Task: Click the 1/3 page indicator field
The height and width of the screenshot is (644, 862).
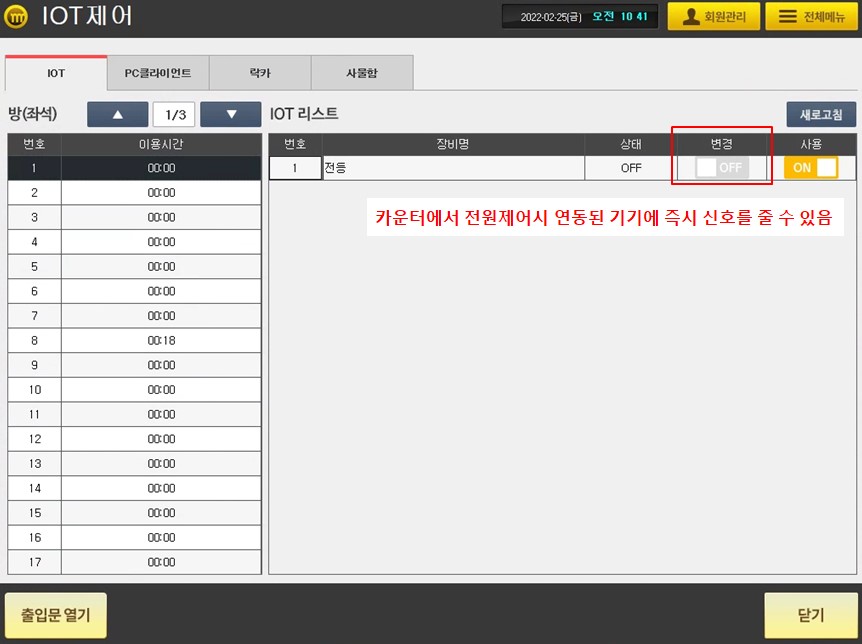Action: (174, 114)
